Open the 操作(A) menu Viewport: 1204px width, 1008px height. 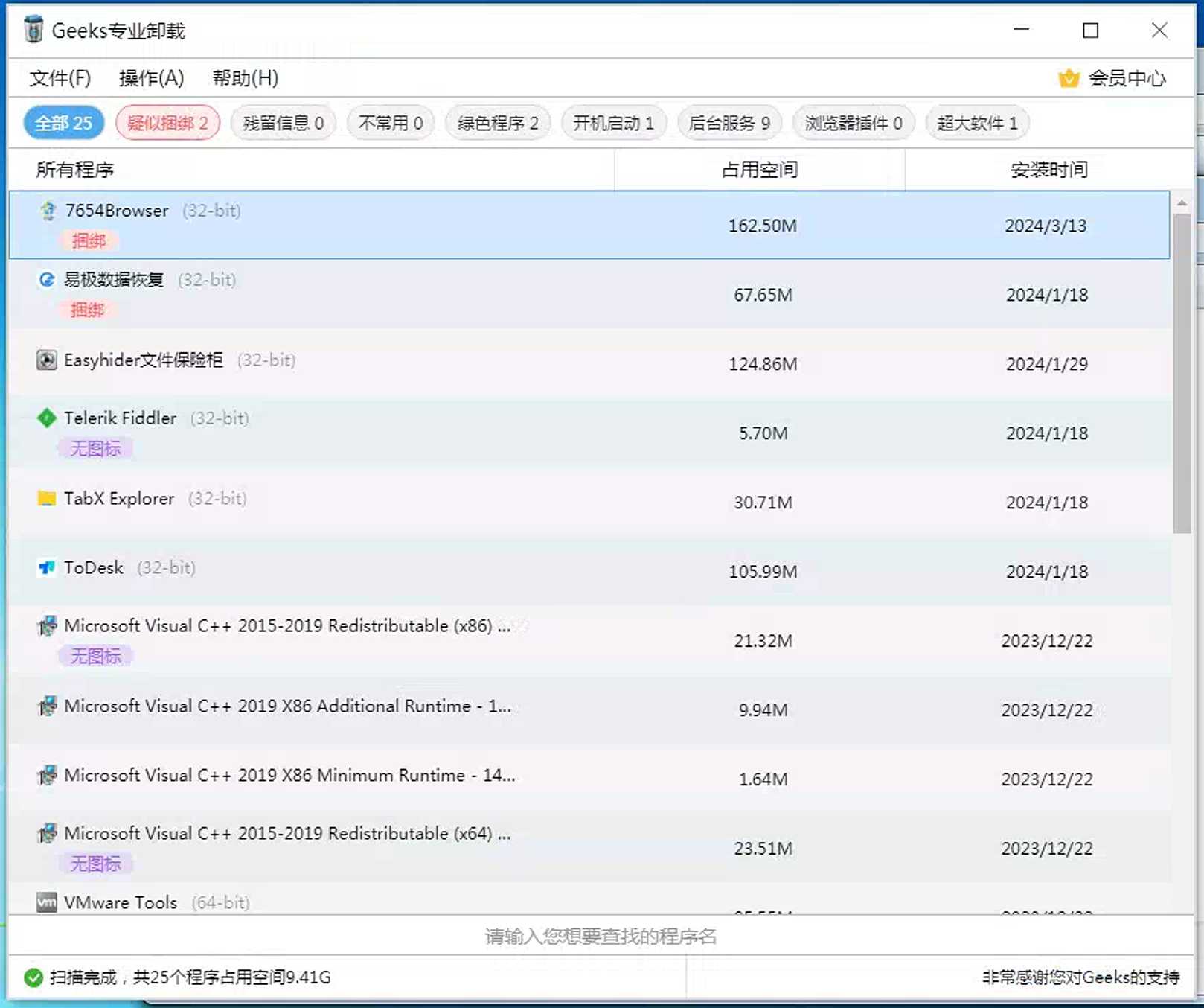click(x=151, y=78)
